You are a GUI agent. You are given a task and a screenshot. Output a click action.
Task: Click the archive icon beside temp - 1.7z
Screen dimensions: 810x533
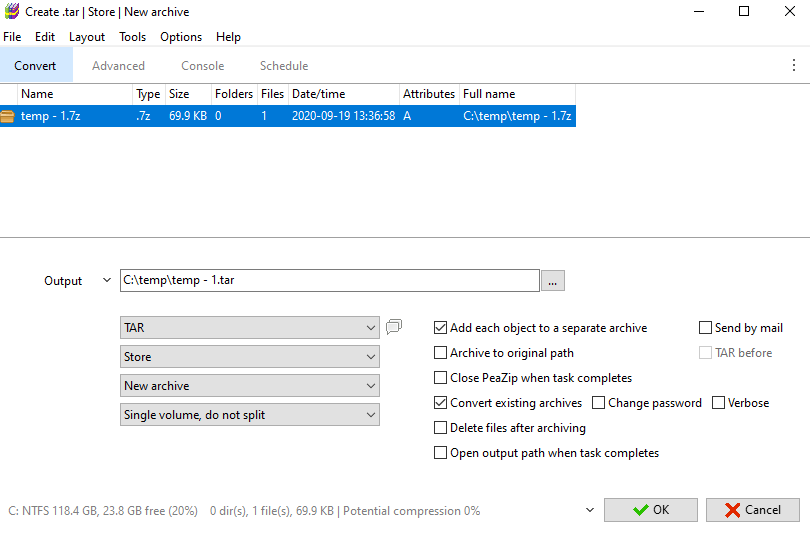point(7,116)
